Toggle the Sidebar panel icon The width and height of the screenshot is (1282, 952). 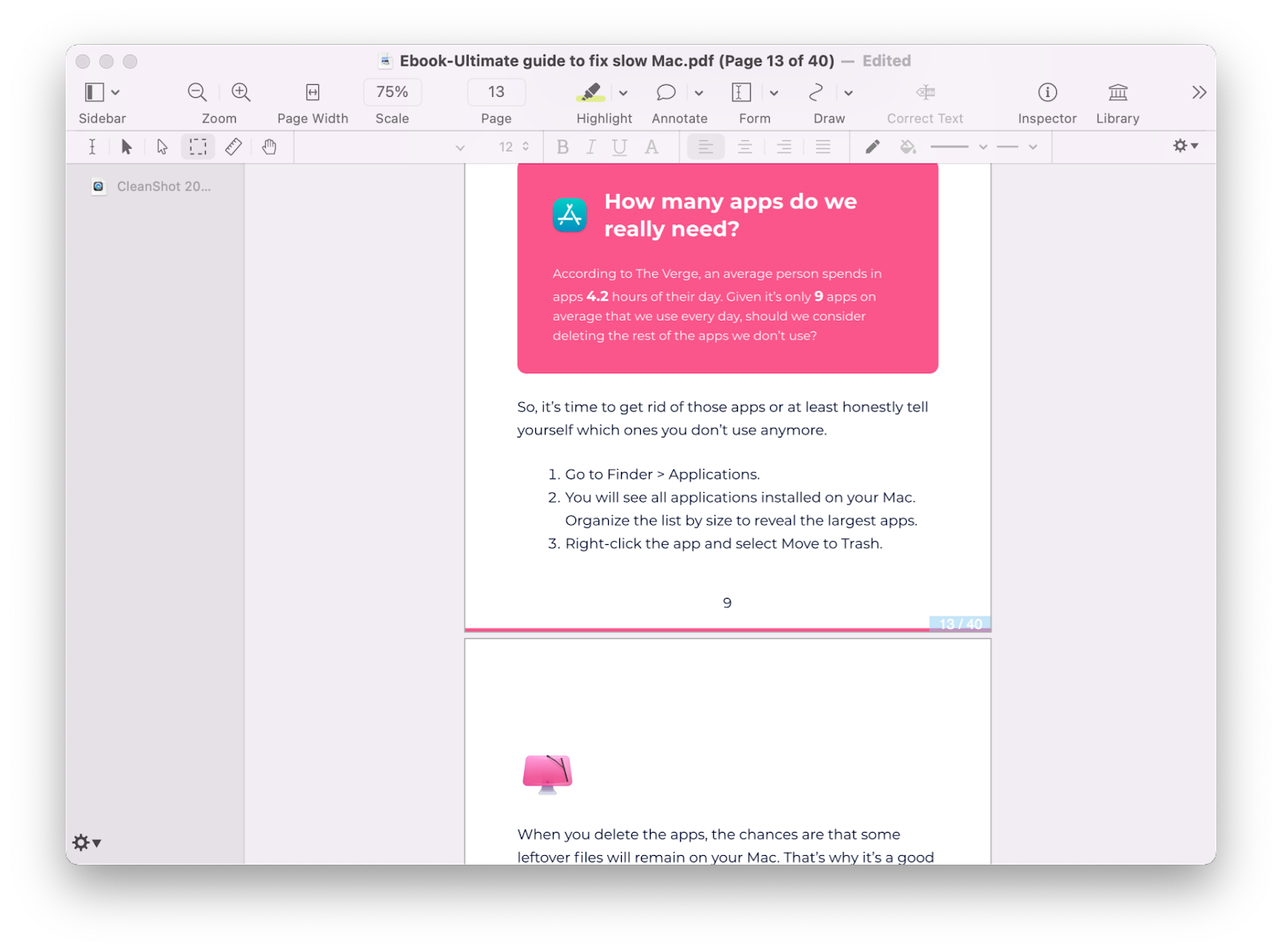[x=94, y=92]
